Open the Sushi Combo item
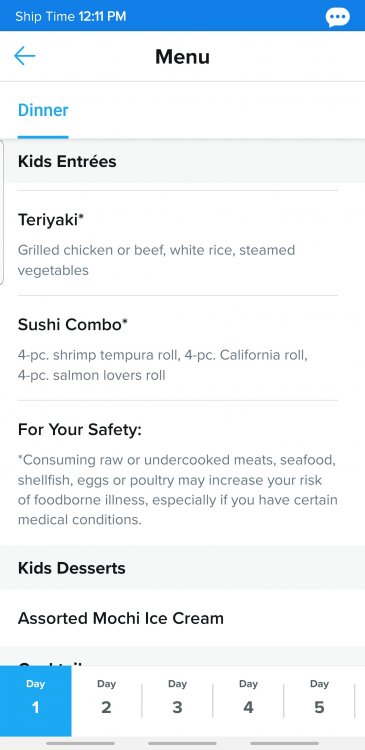365x750 pixels. click(x=178, y=348)
